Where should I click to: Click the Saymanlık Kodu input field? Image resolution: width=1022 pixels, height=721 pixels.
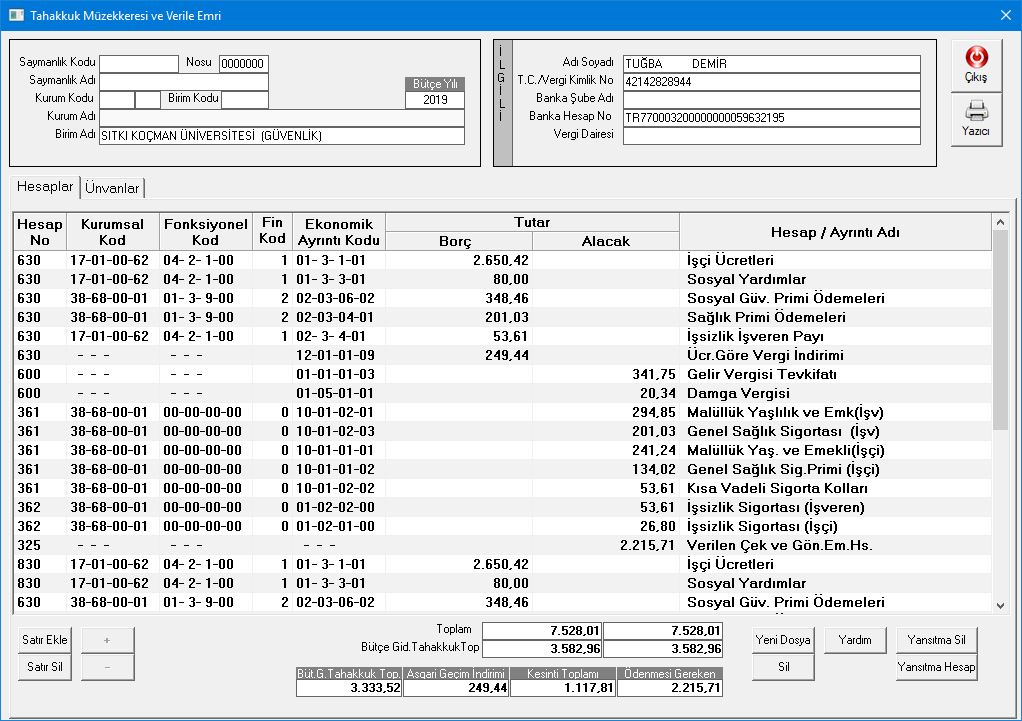click(x=138, y=63)
